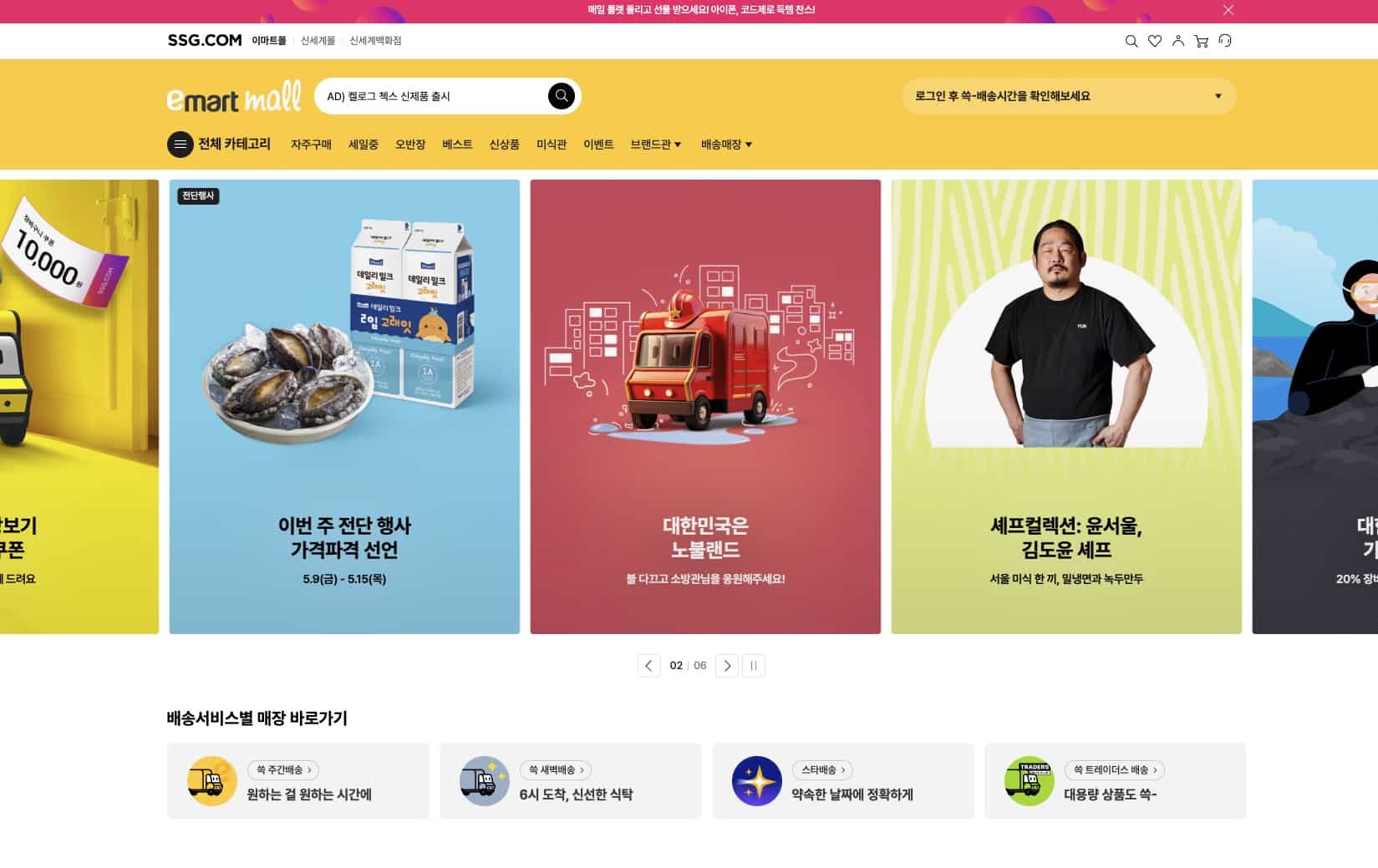1378x868 pixels.
Task: Expand the 브랜드관 dropdown
Action: [x=656, y=145]
